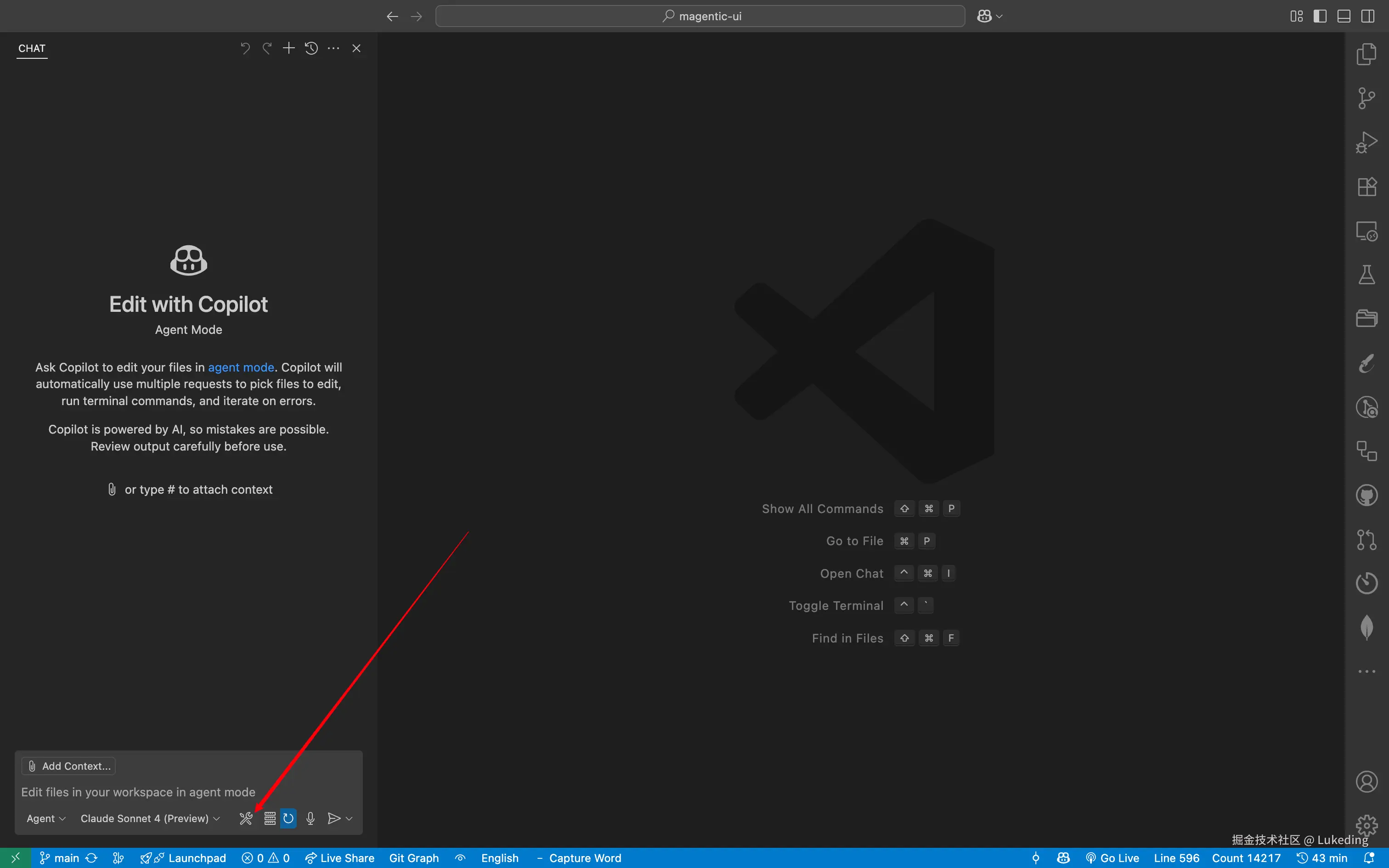Open the Accounts menu icon
The width and height of the screenshot is (1389, 868).
(x=1366, y=782)
